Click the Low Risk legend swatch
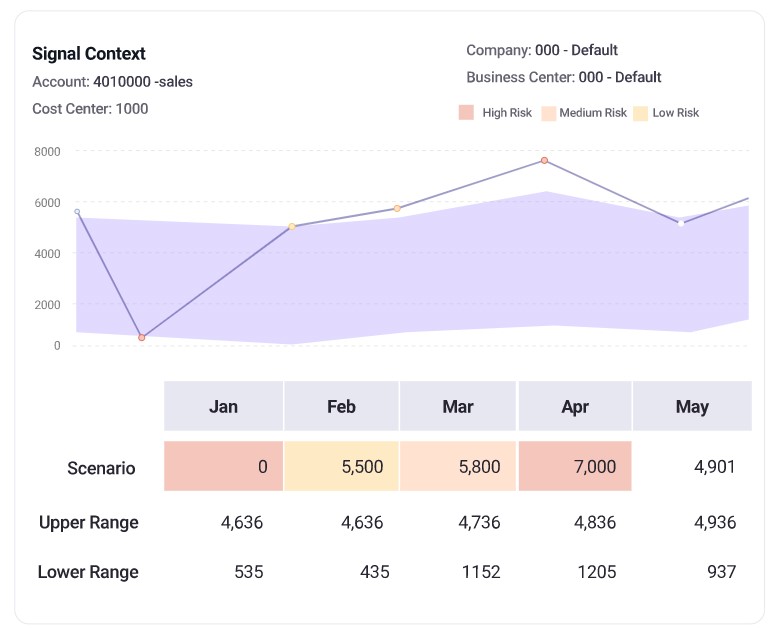This screenshot has height=628, width=777. (x=641, y=113)
